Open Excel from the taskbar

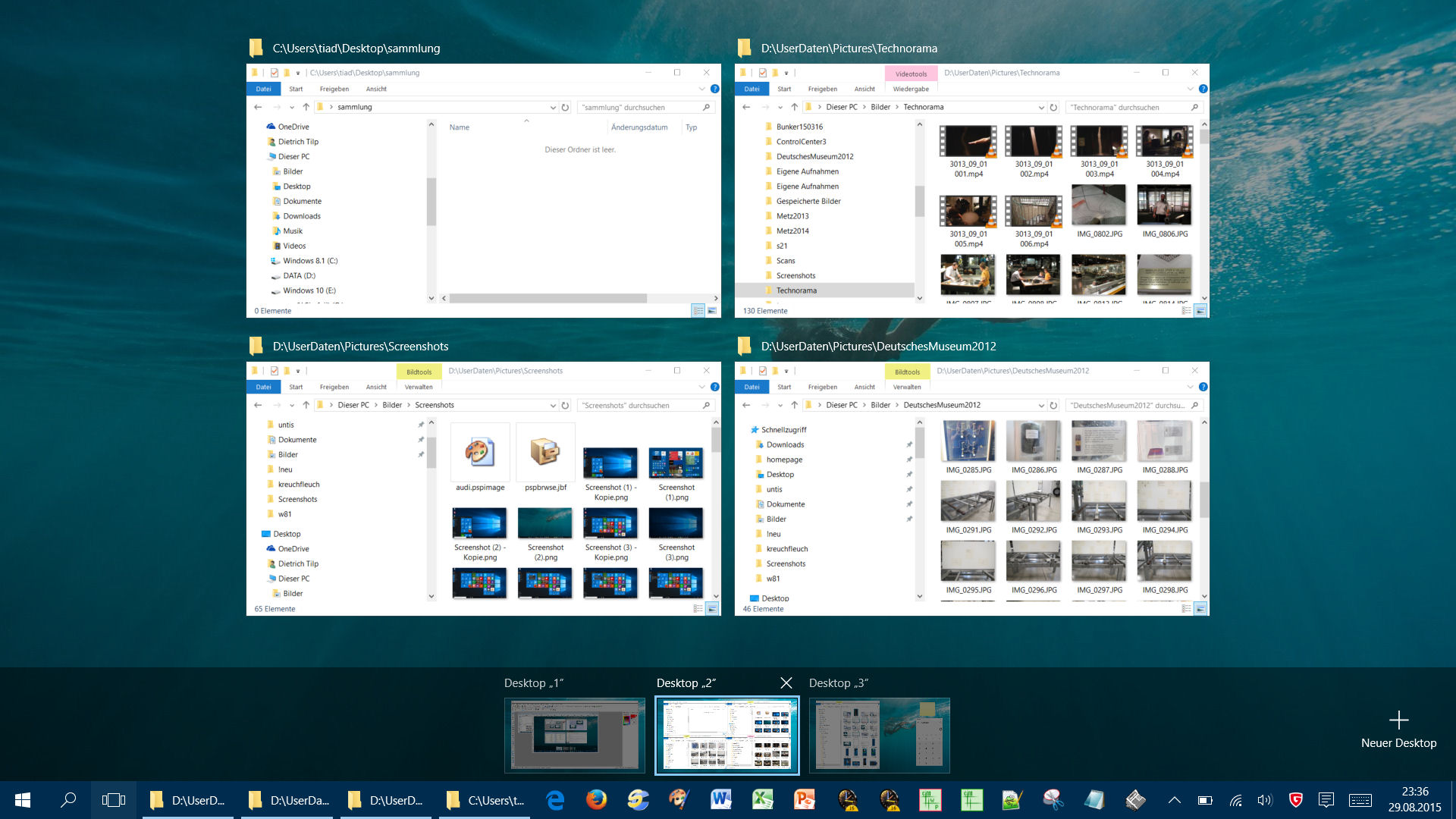click(x=762, y=800)
